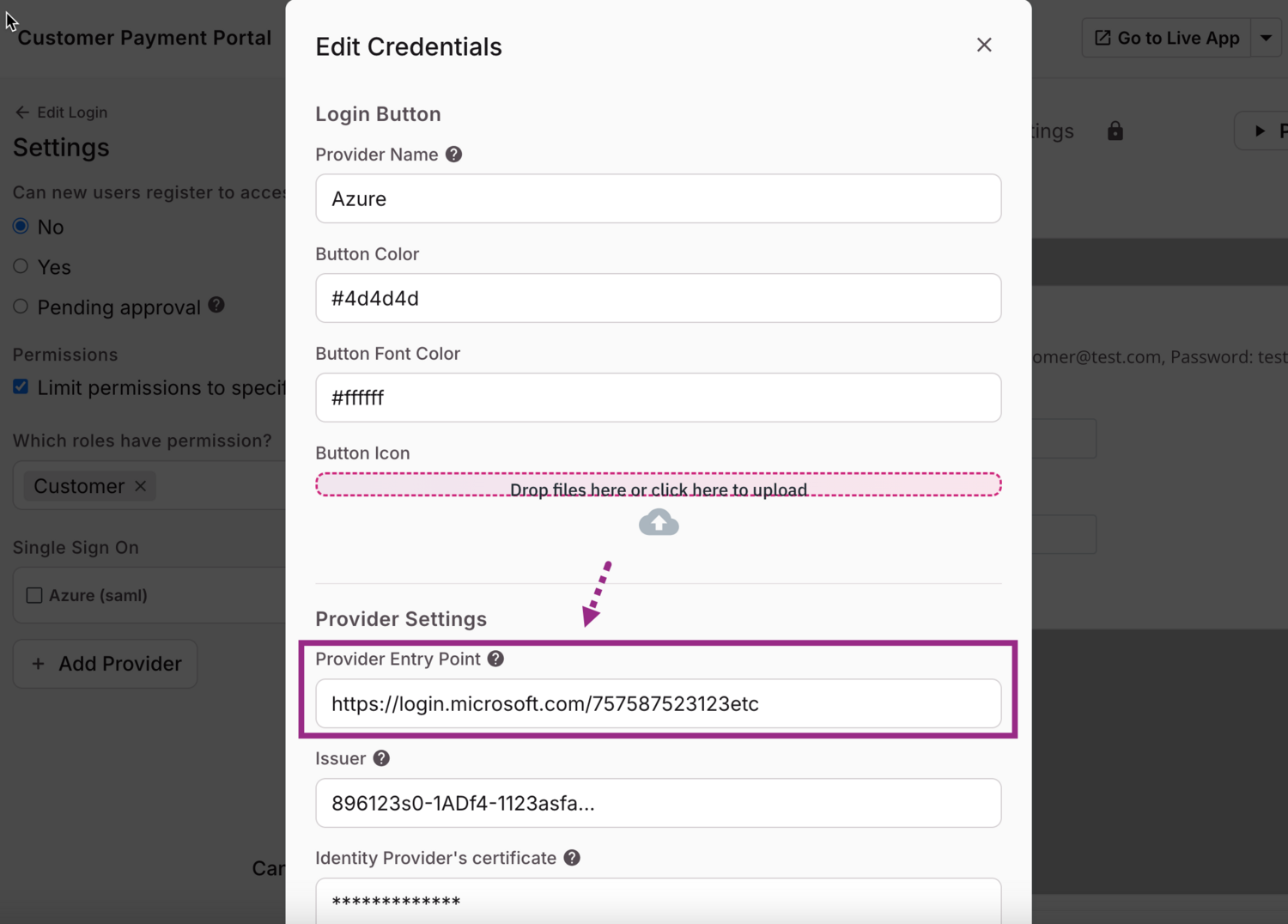Toggle the Limit permissions checkbox
1288x924 pixels.
(x=21, y=387)
